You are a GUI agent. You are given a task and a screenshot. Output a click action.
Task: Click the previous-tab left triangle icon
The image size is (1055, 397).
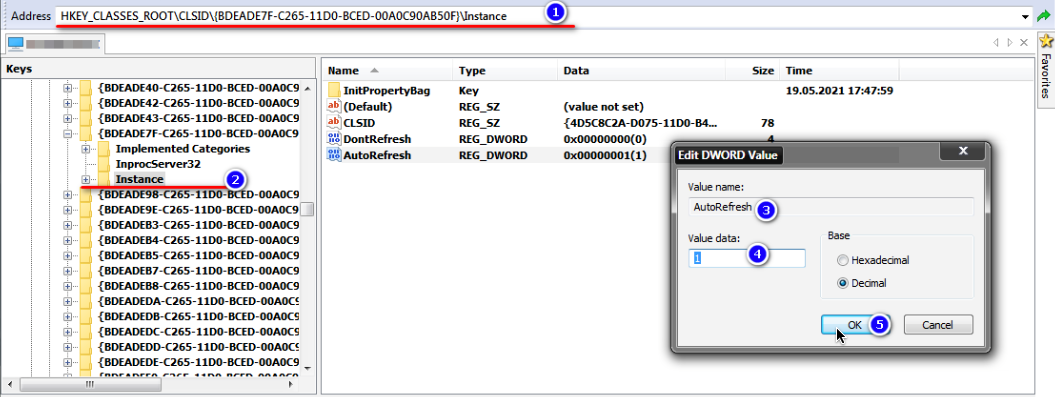996,42
